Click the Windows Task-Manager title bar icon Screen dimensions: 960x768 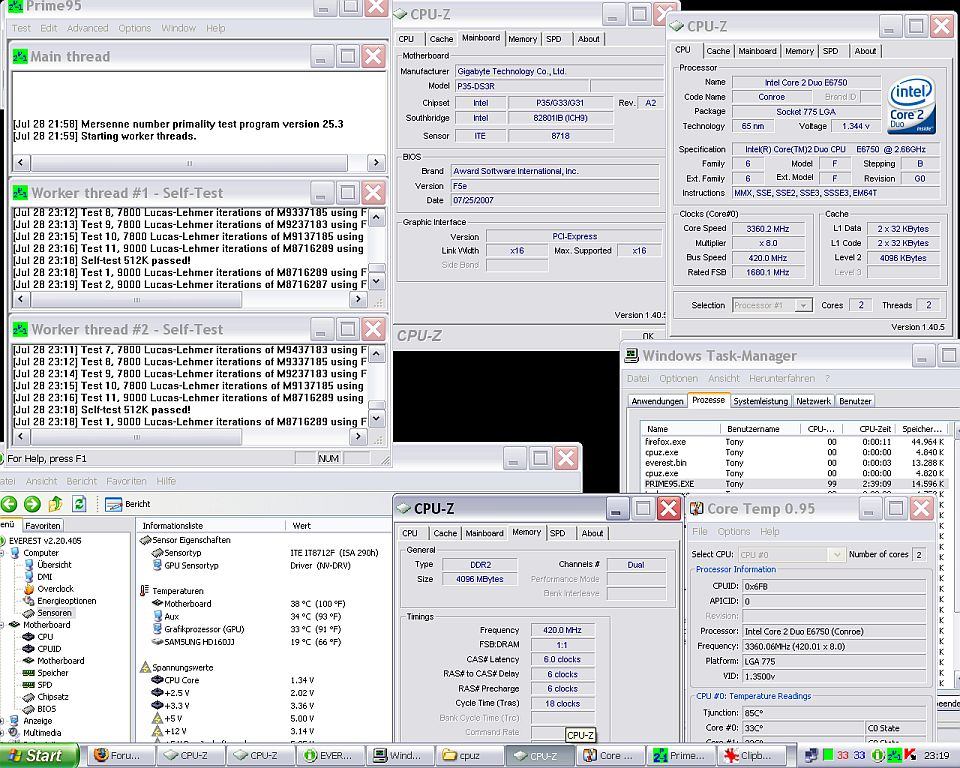pos(631,356)
